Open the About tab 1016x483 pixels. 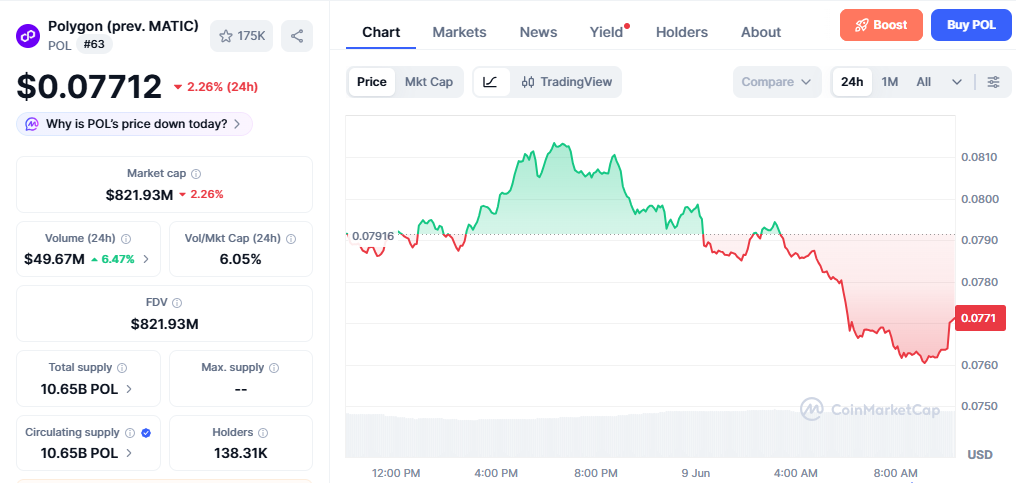[761, 32]
